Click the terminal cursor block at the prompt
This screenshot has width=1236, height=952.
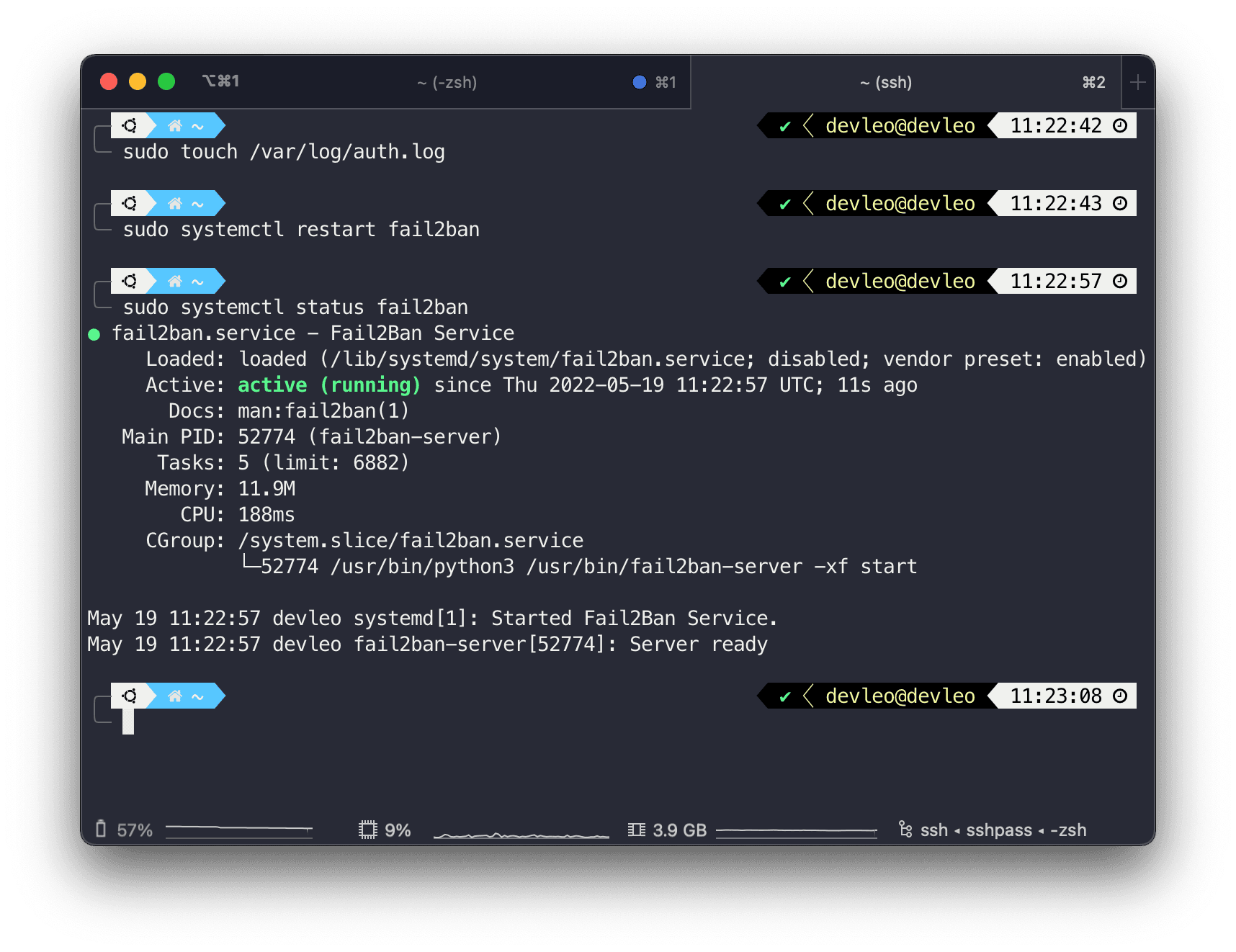[128, 722]
